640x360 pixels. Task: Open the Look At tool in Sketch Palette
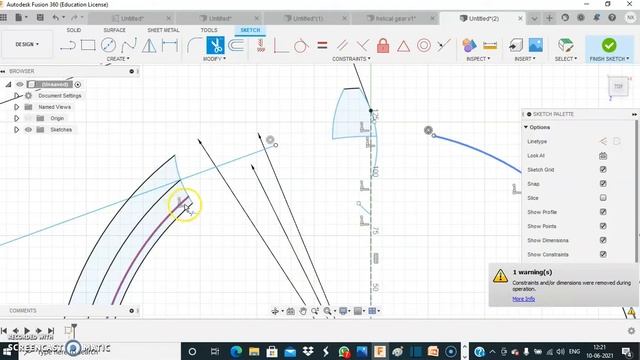click(603, 156)
